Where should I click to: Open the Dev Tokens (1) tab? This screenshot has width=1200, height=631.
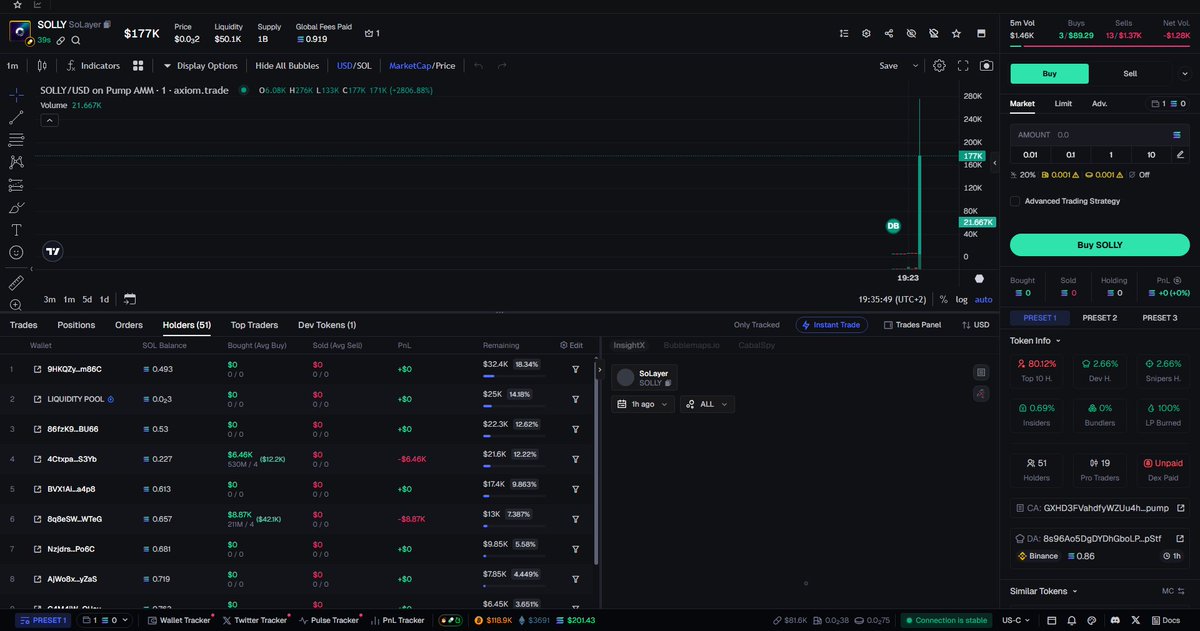327,325
